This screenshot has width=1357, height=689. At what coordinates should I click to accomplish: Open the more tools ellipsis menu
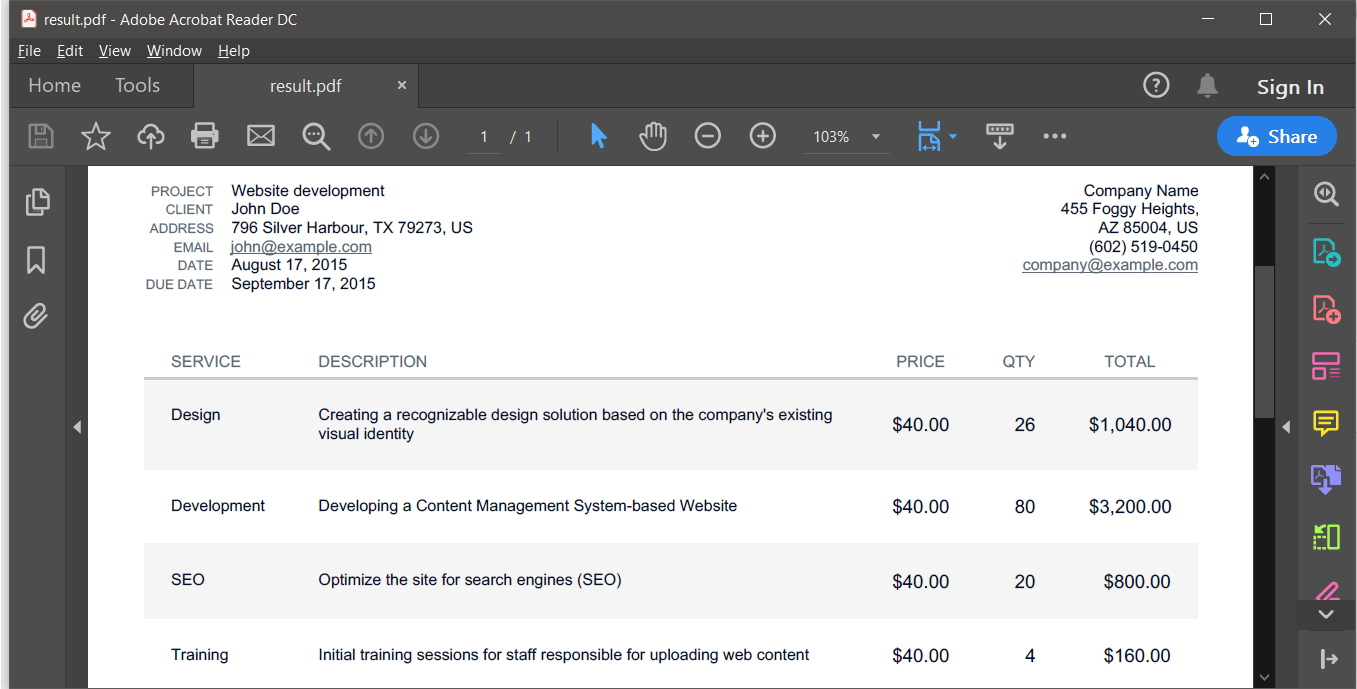coord(1054,135)
